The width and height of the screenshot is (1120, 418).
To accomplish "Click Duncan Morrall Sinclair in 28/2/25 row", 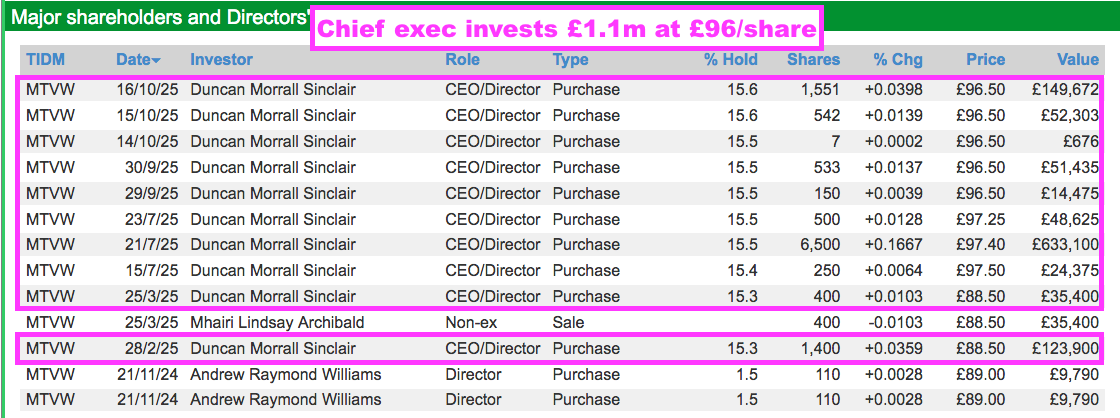I will tap(273, 349).
